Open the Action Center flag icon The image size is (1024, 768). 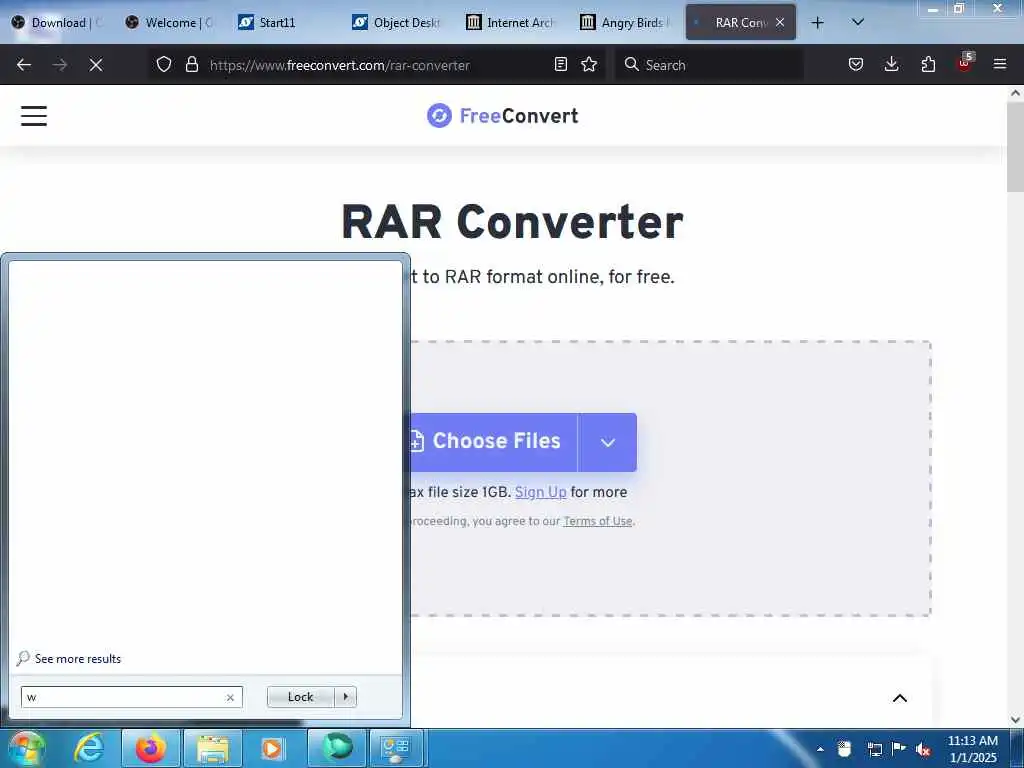[899, 749]
